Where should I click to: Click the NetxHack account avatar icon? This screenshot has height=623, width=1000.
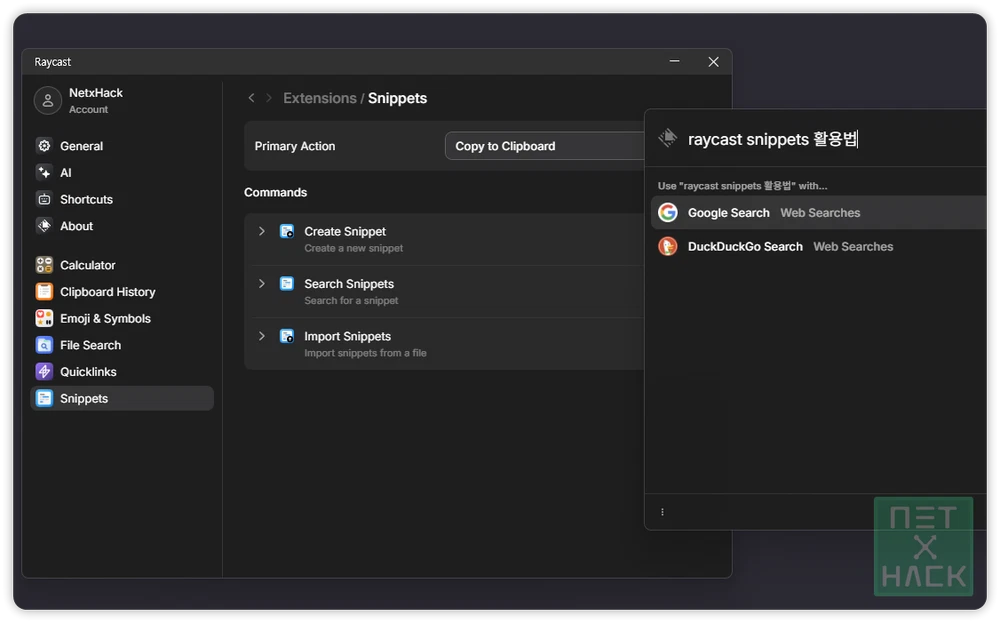[48, 101]
